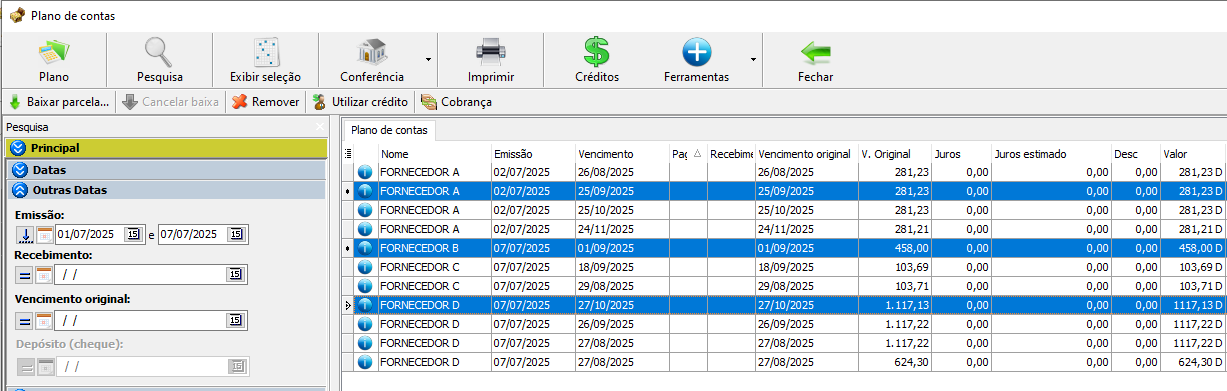Collapse the Outras Datas section
Viewport: 1227px width, 391px height.
coord(166,190)
